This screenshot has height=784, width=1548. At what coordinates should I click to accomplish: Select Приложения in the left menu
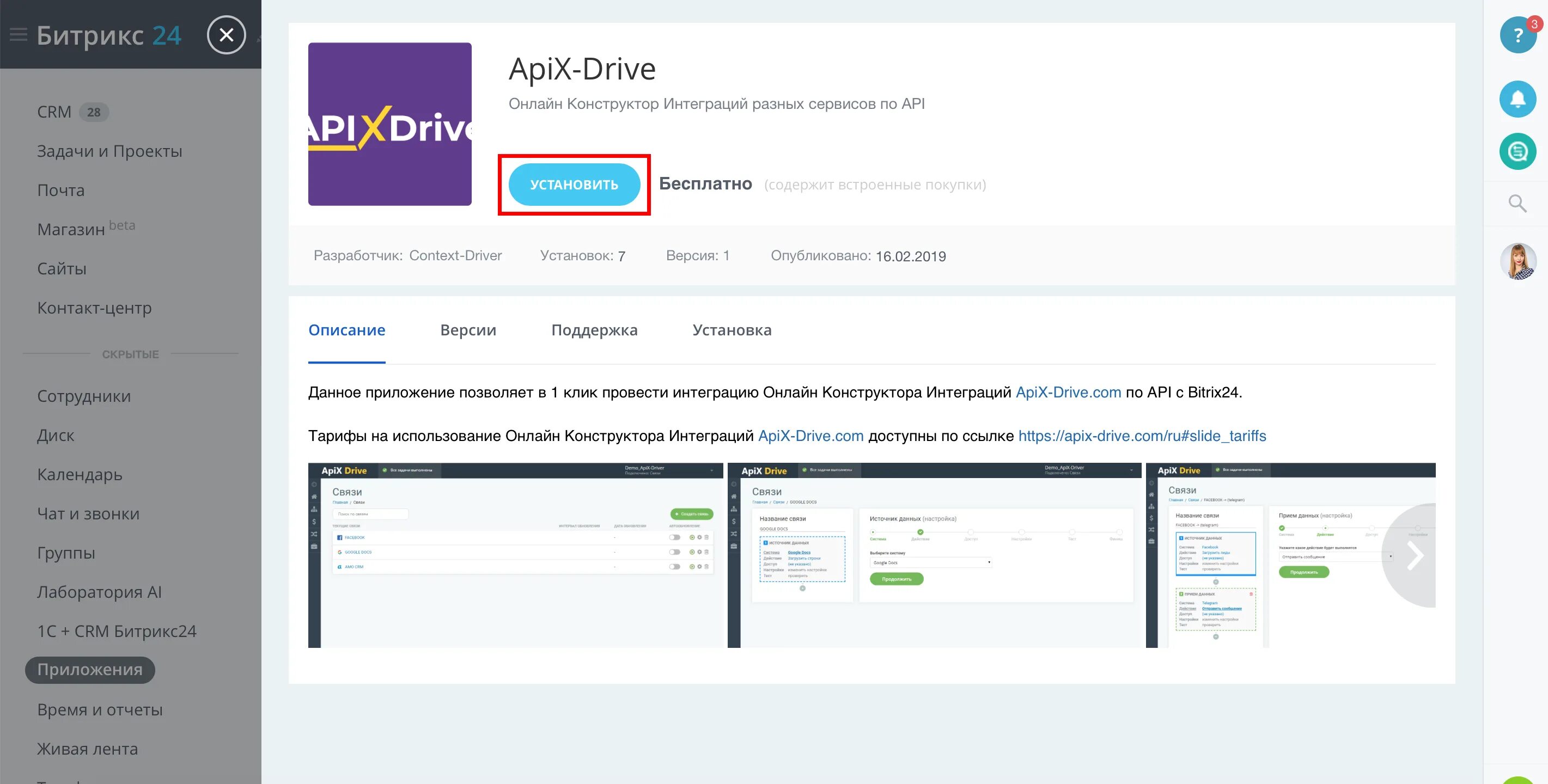[90, 670]
